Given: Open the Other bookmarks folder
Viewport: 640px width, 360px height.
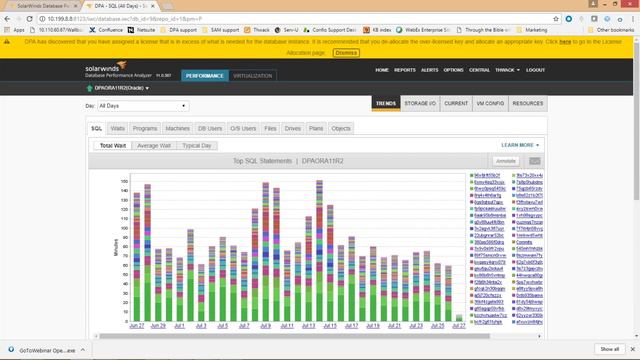Looking at the screenshot, I should 611,30.
